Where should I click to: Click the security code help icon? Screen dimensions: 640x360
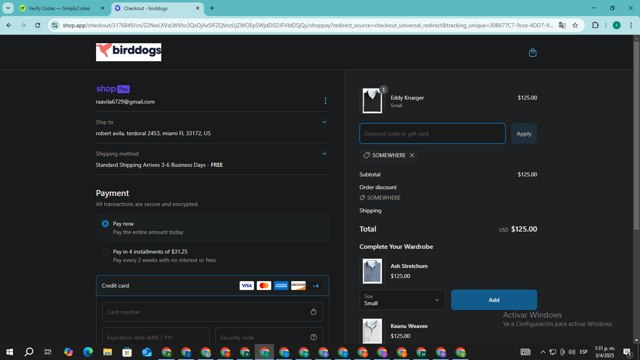pos(313,337)
